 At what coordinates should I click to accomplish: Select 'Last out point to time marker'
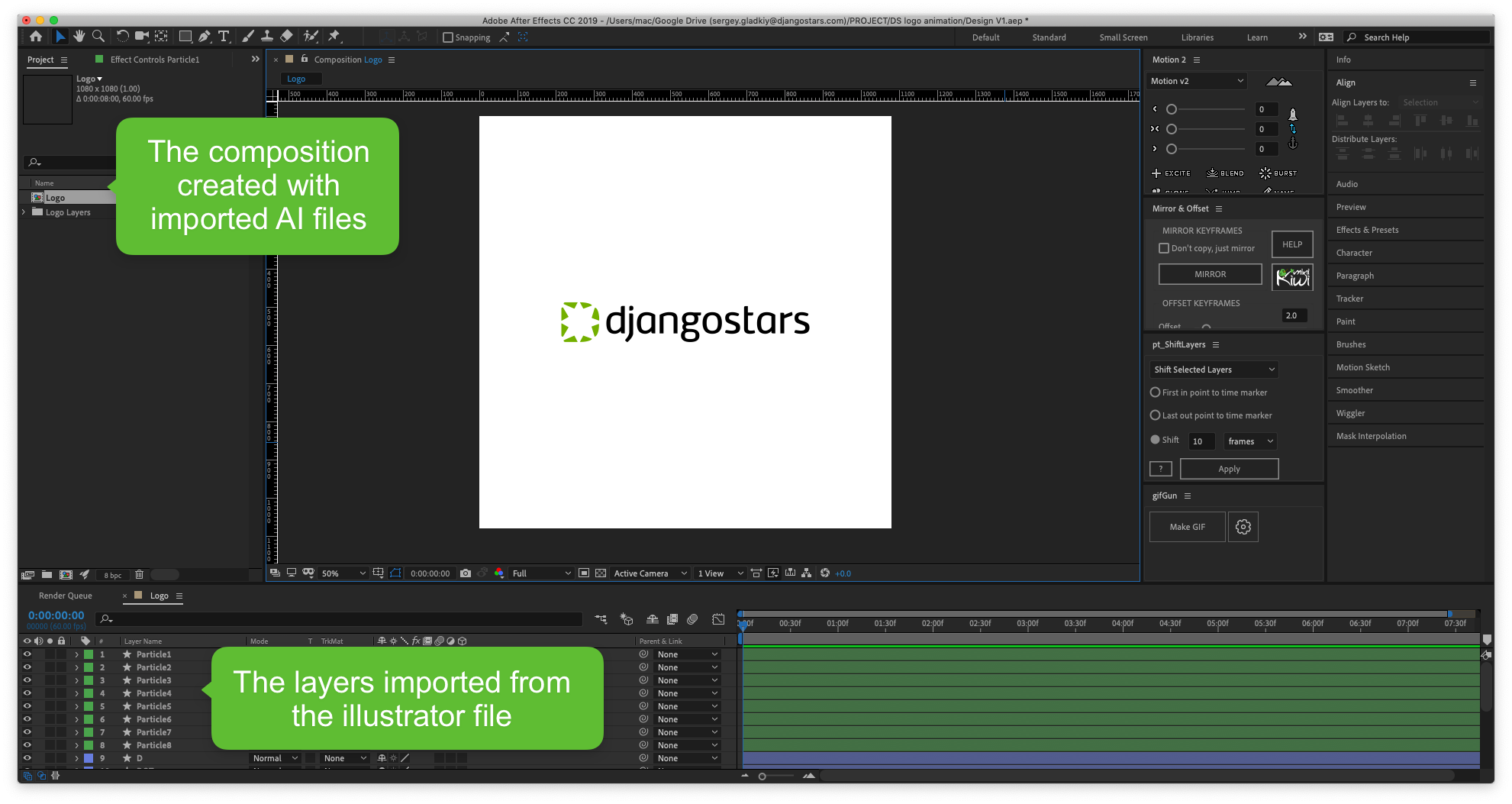(1156, 415)
